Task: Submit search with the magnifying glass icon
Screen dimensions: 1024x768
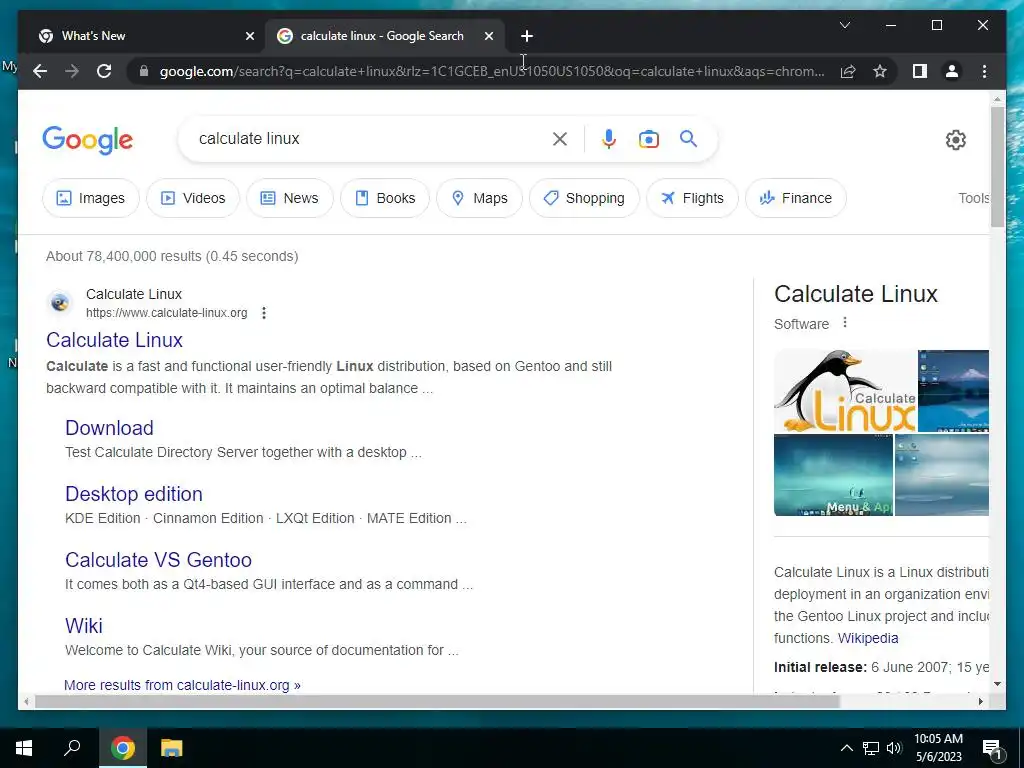Action: coord(688,138)
